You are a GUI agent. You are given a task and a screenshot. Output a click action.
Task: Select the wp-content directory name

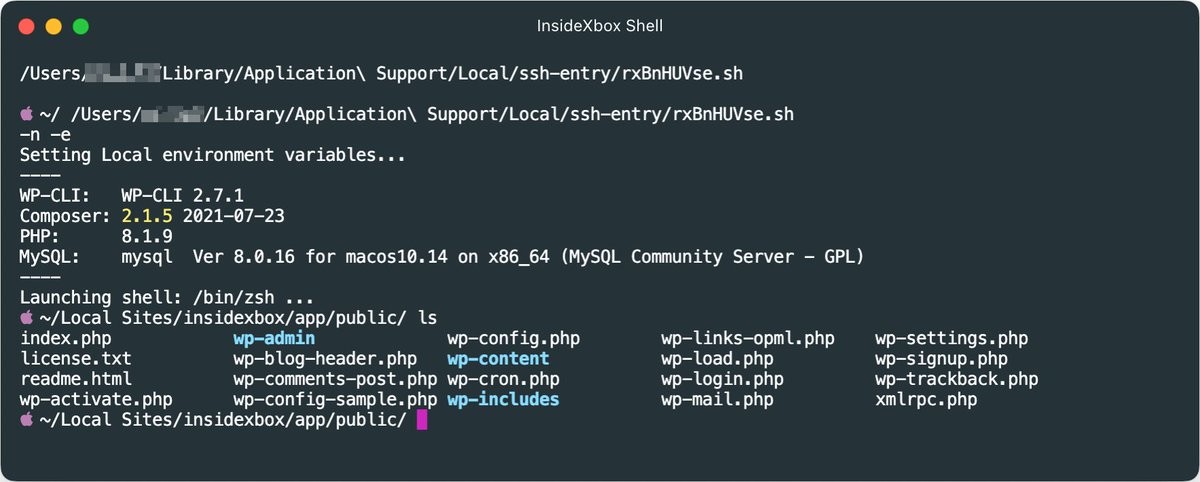pos(498,358)
